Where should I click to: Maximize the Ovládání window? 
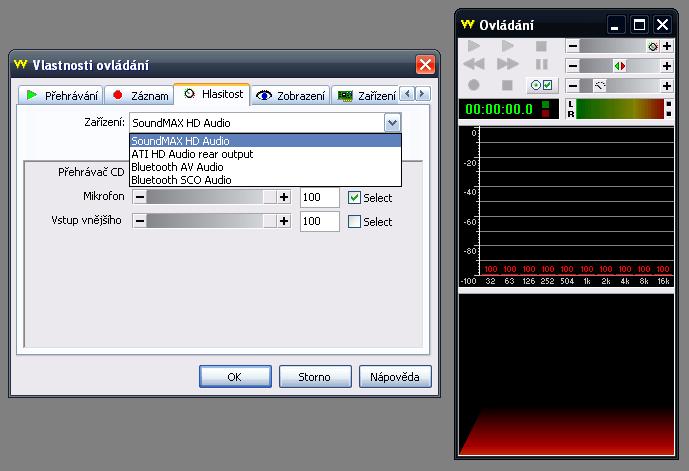point(639,25)
